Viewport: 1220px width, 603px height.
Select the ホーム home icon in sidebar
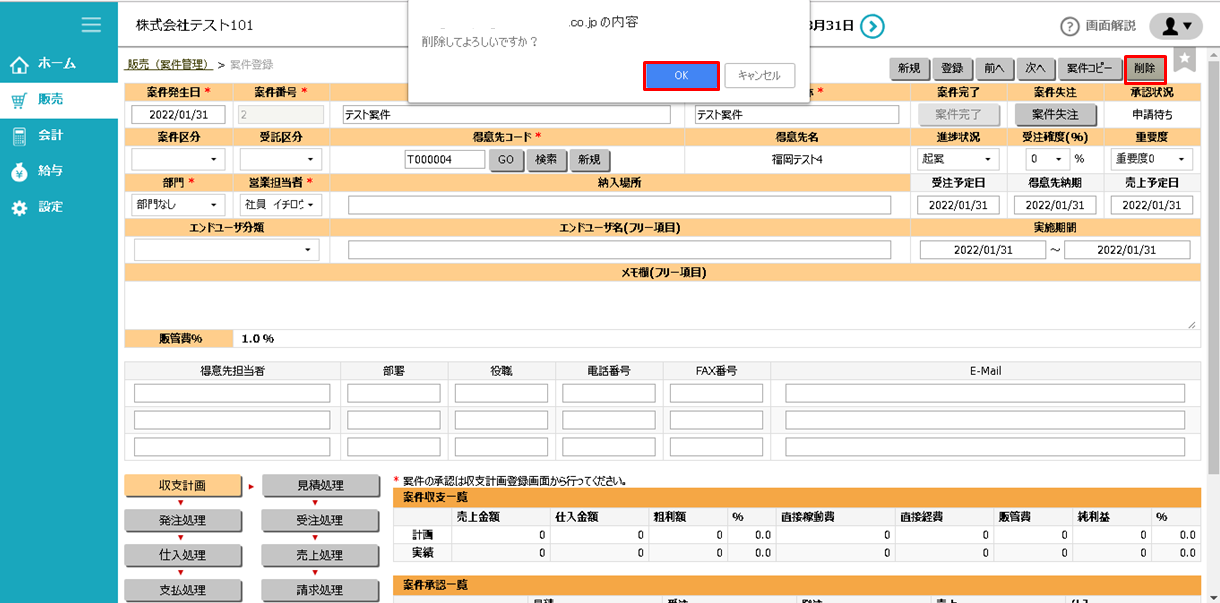point(21,62)
